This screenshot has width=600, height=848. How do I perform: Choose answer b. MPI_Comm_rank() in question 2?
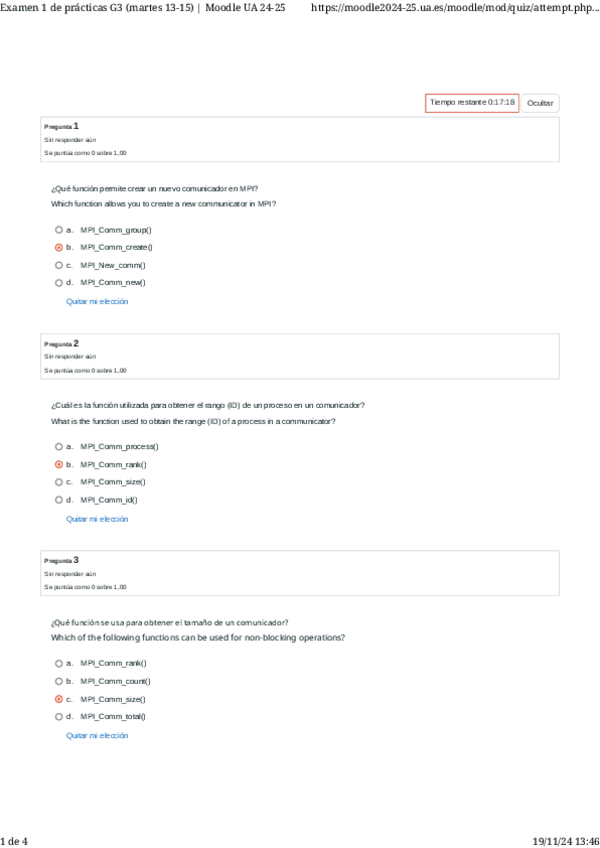(59, 464)
